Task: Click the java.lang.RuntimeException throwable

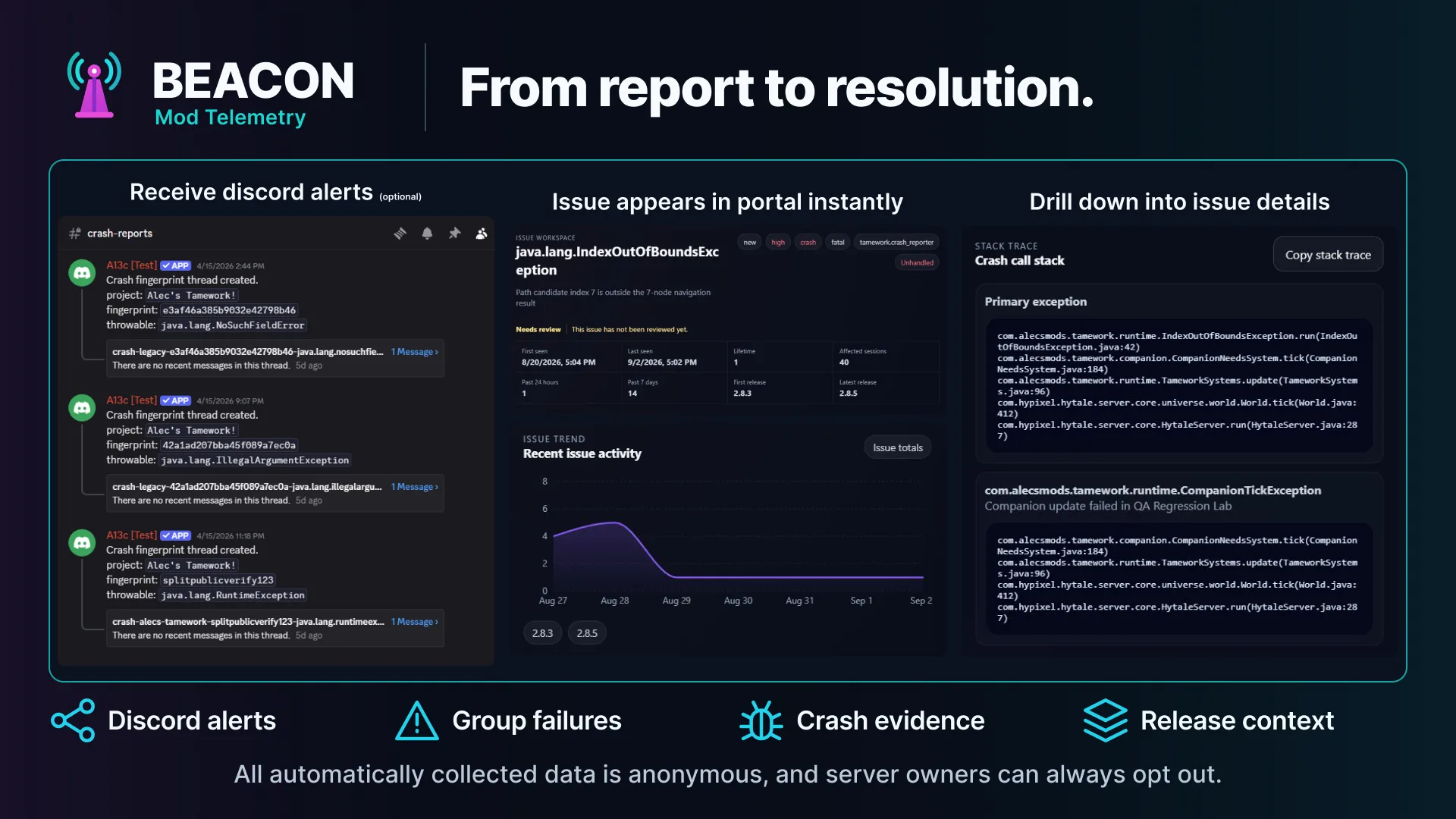Action: coord(233,595)
